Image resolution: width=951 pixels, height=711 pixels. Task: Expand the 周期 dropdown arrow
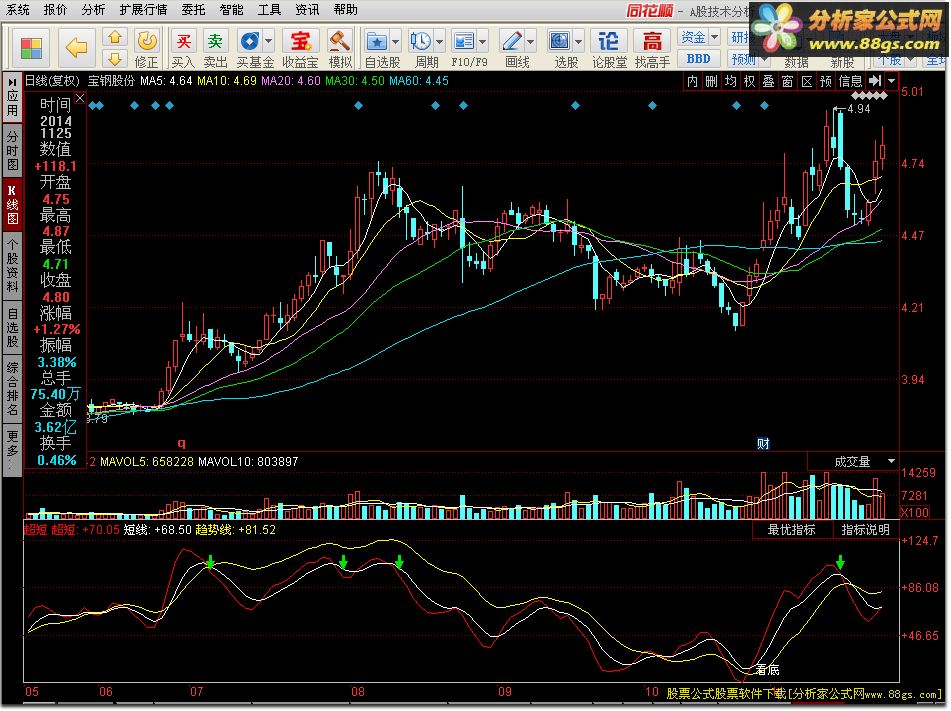click(x=439, y=41)
